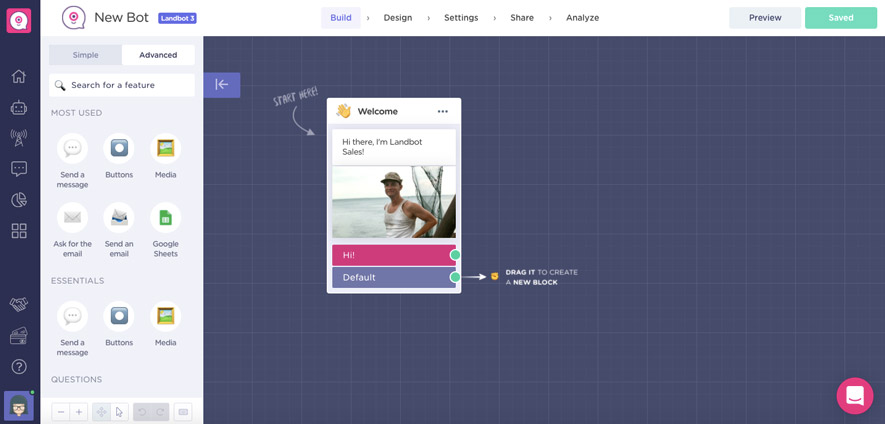Open keyboard shortcuts icon
The height and width of the screenshot is (424, 885).
click(x=183, y=412)
